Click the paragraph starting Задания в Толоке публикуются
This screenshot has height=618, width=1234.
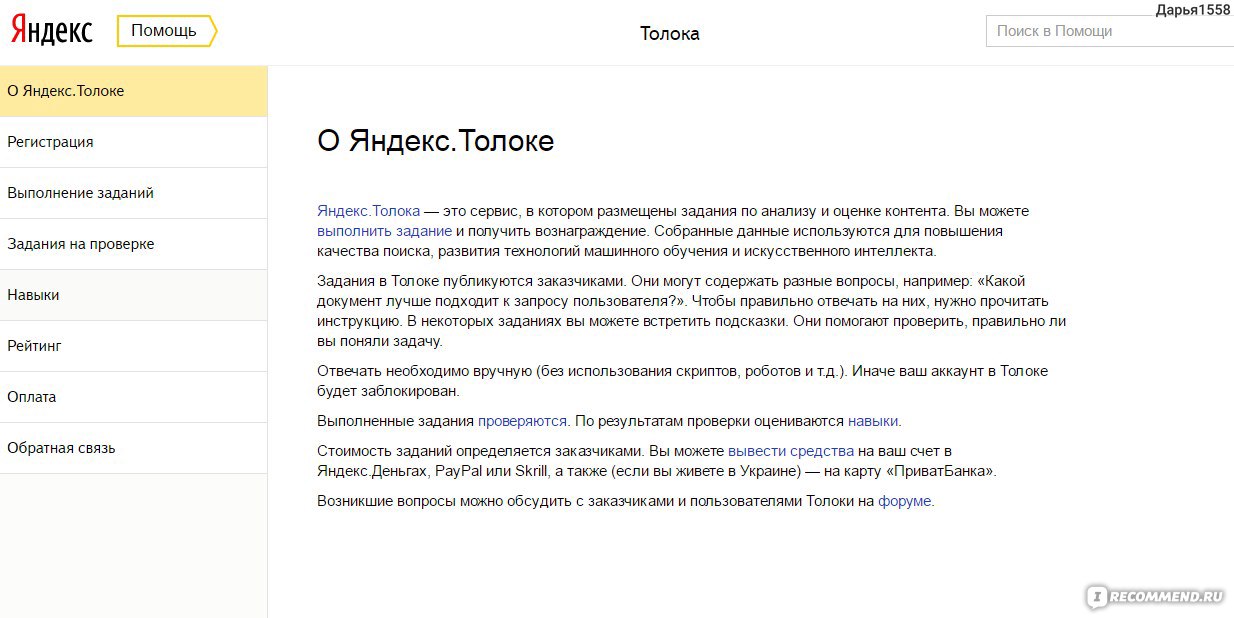point(691,311)
